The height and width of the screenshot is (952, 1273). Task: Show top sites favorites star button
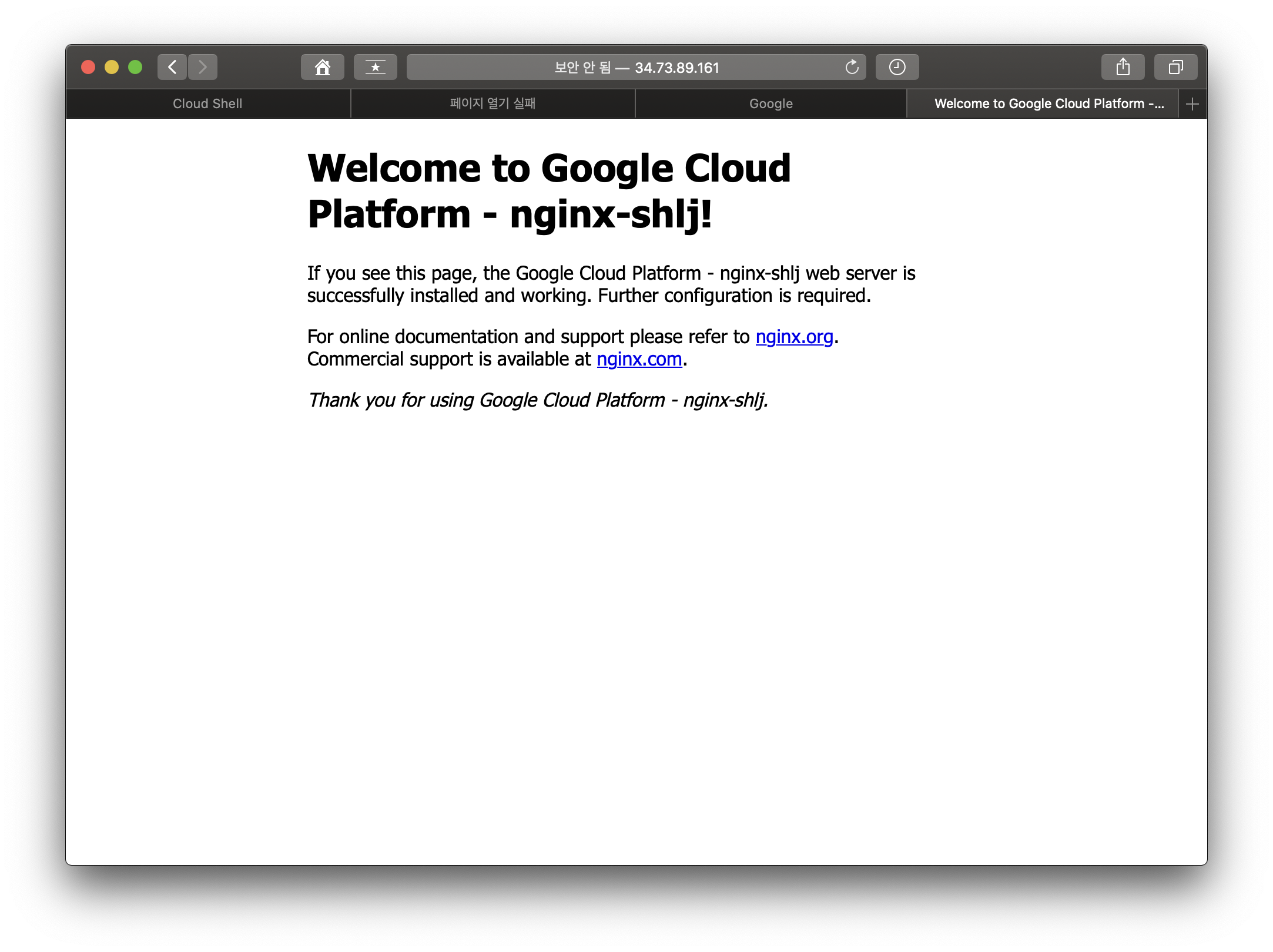point(375,67)
